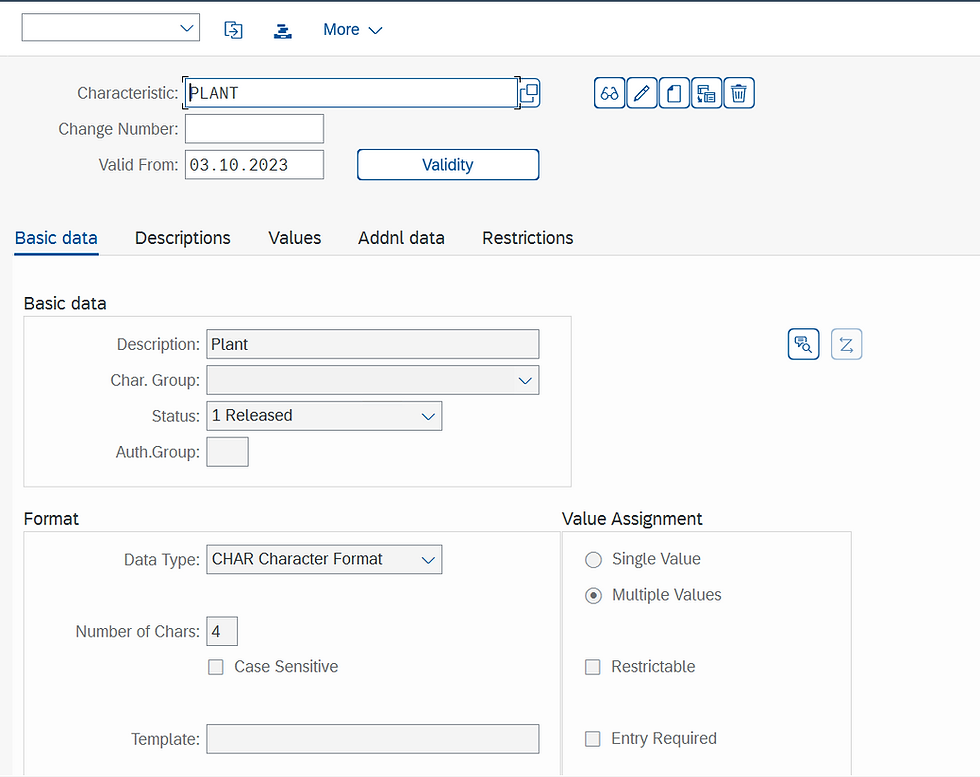Open the Descriptions tab

[182, 238]
